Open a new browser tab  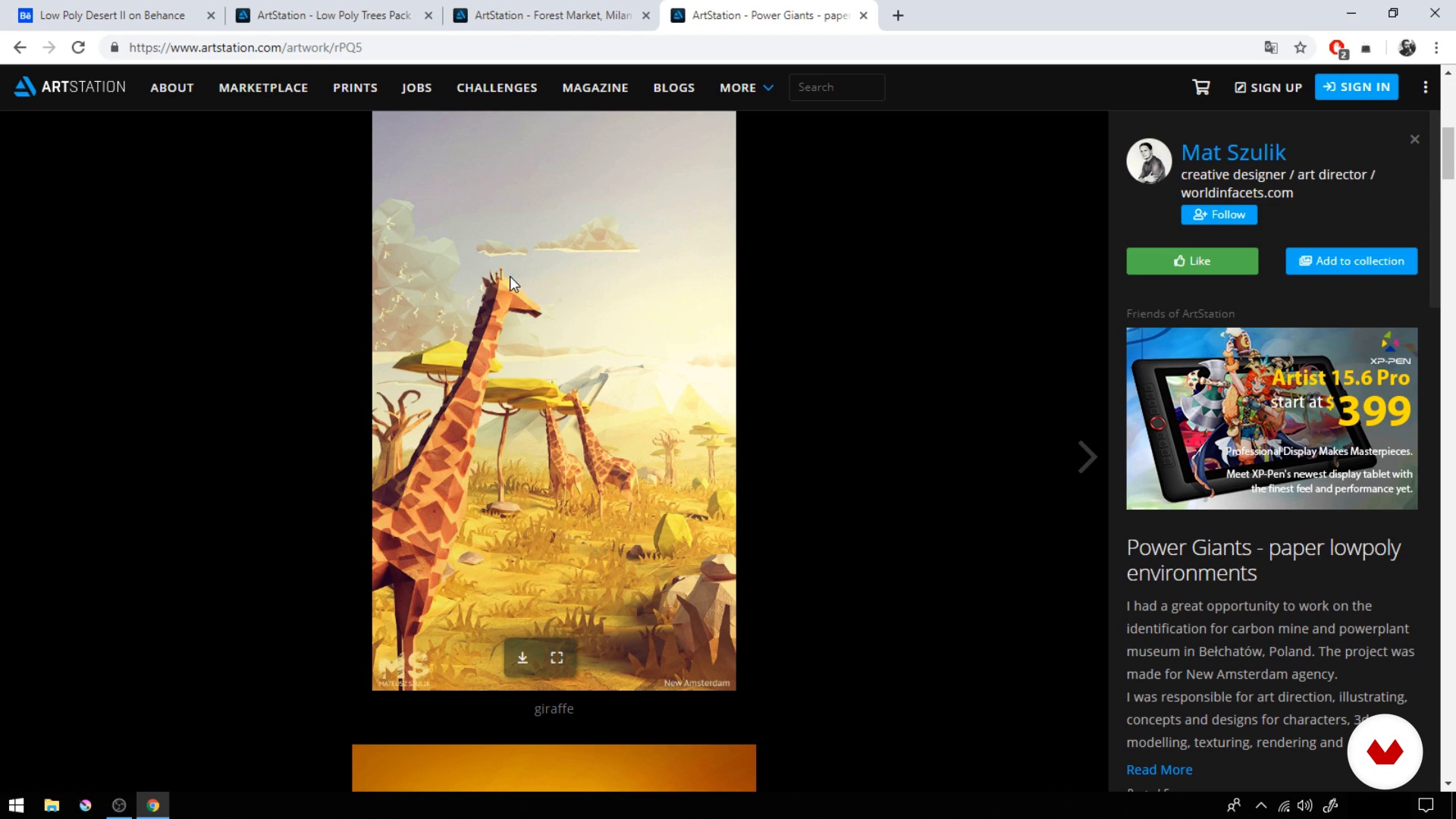click(x=898, y=15)
